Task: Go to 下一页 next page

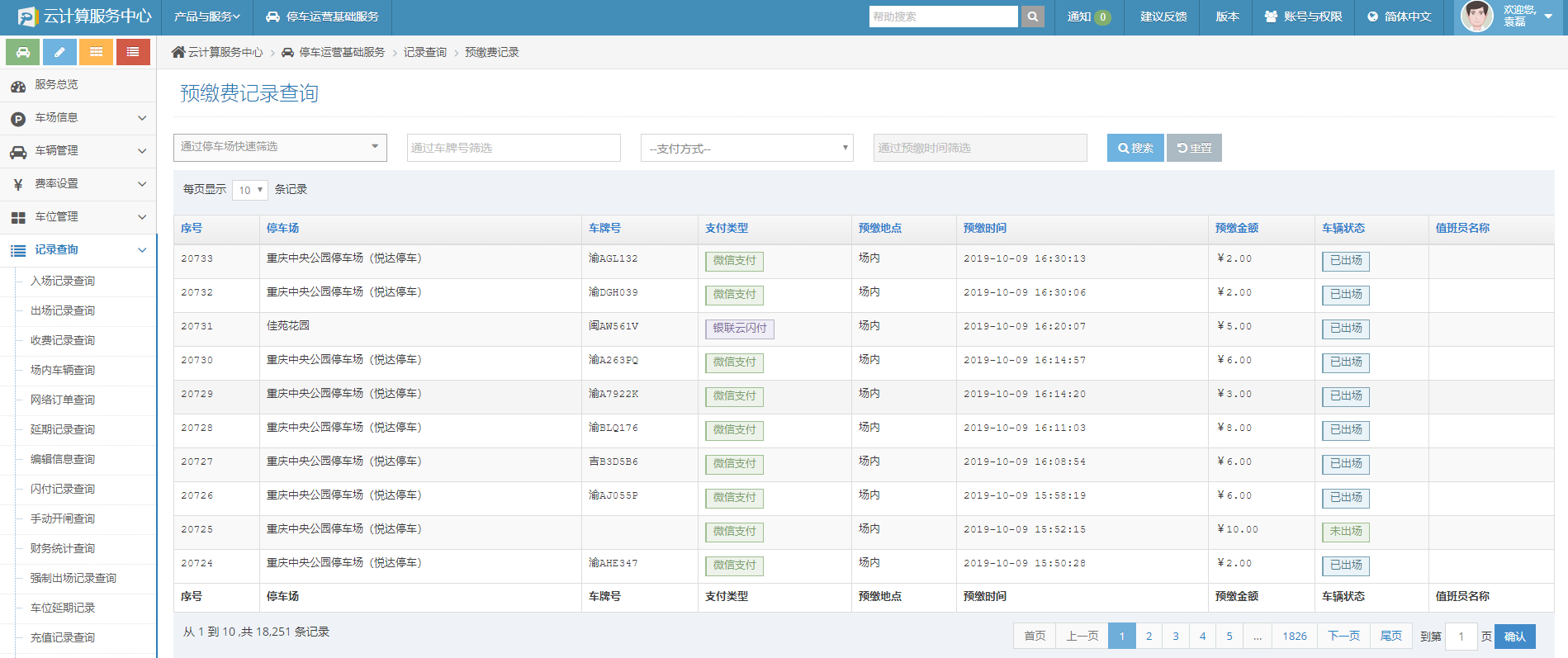Action: click(1343, 636)
